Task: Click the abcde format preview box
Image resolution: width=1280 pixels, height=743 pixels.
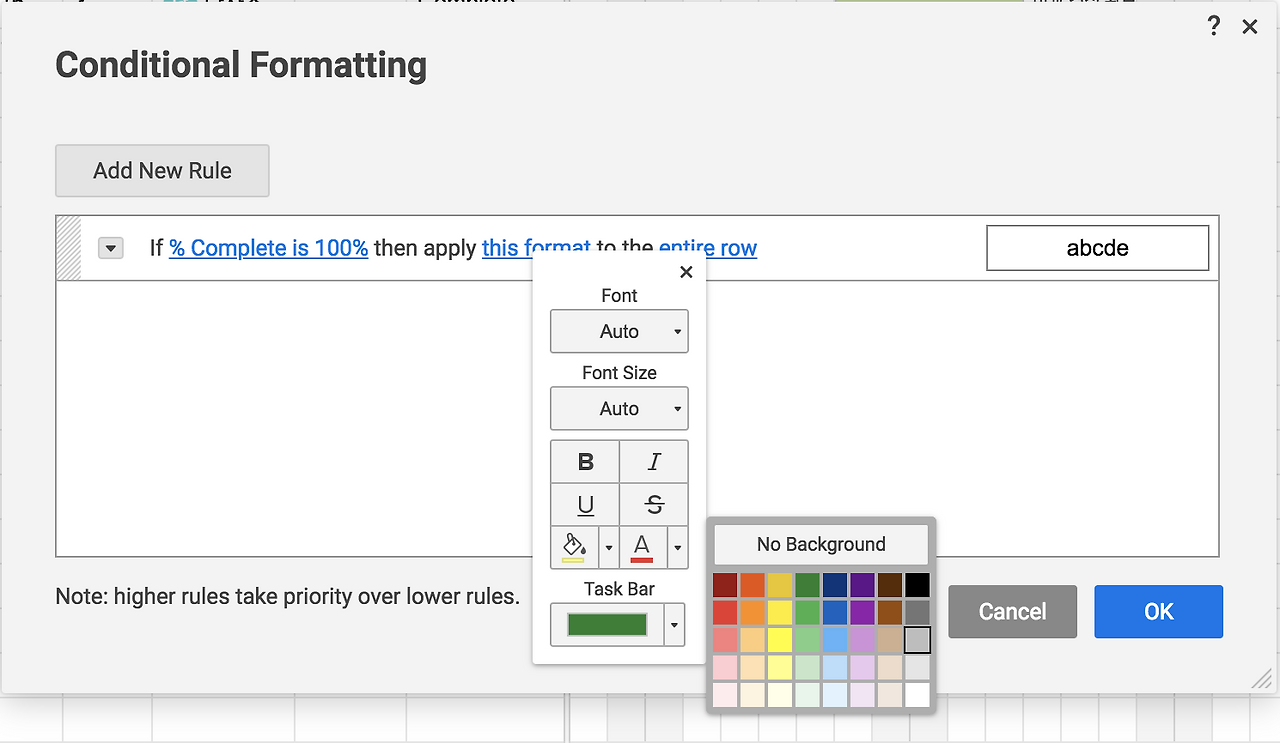Action: tap(1098, 248)
